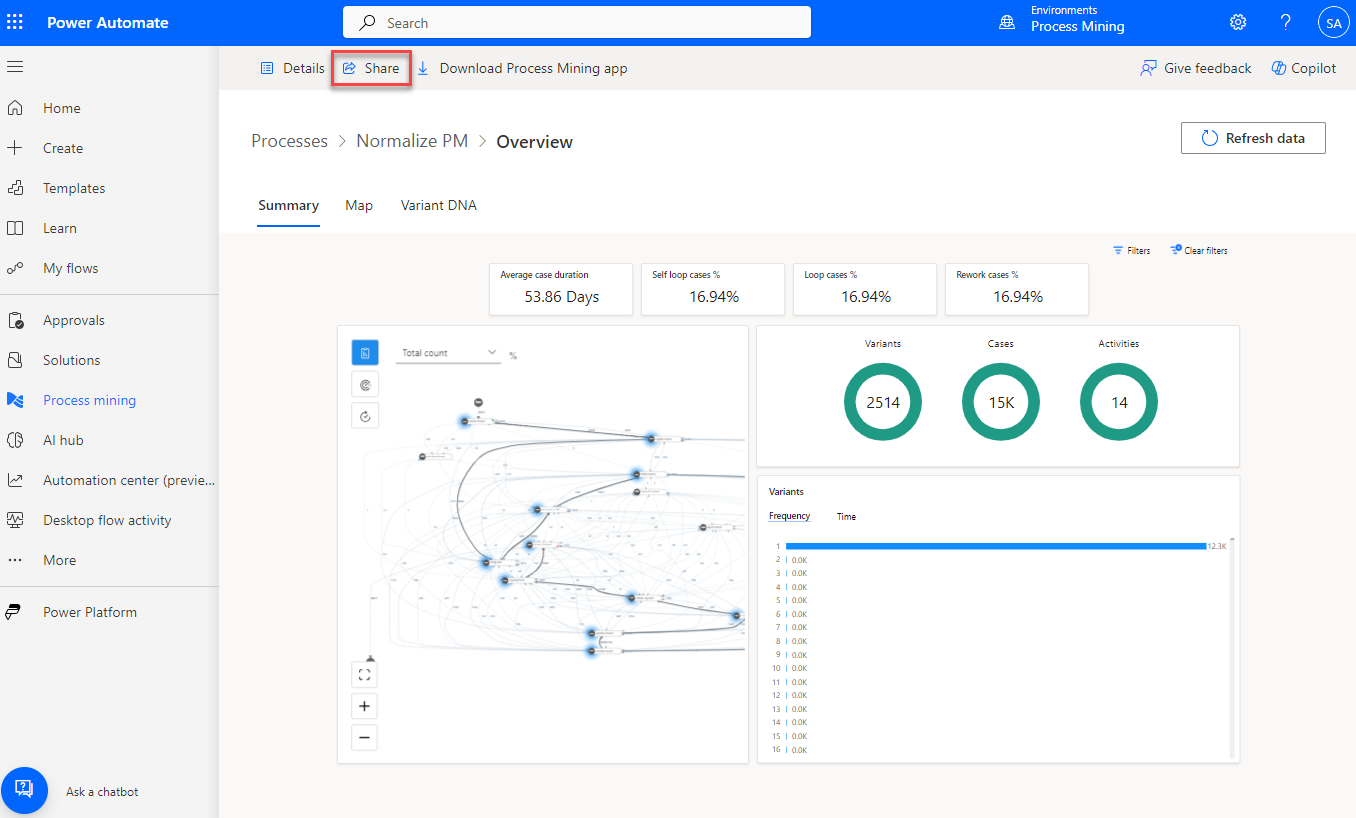Viewport: 1356px width, 818px height.
Task: Select variant row 8 in list
Action: tap(790, 641)
